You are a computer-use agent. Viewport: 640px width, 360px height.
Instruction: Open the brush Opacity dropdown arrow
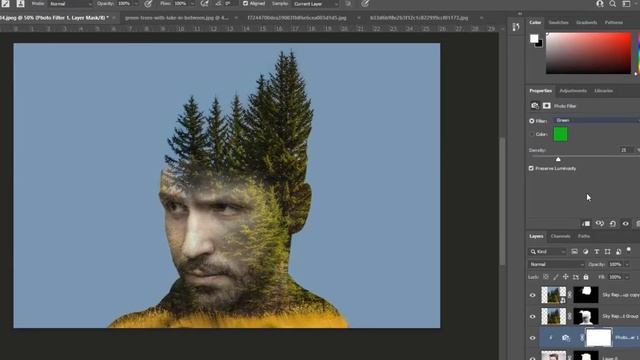tap(136, 4)
